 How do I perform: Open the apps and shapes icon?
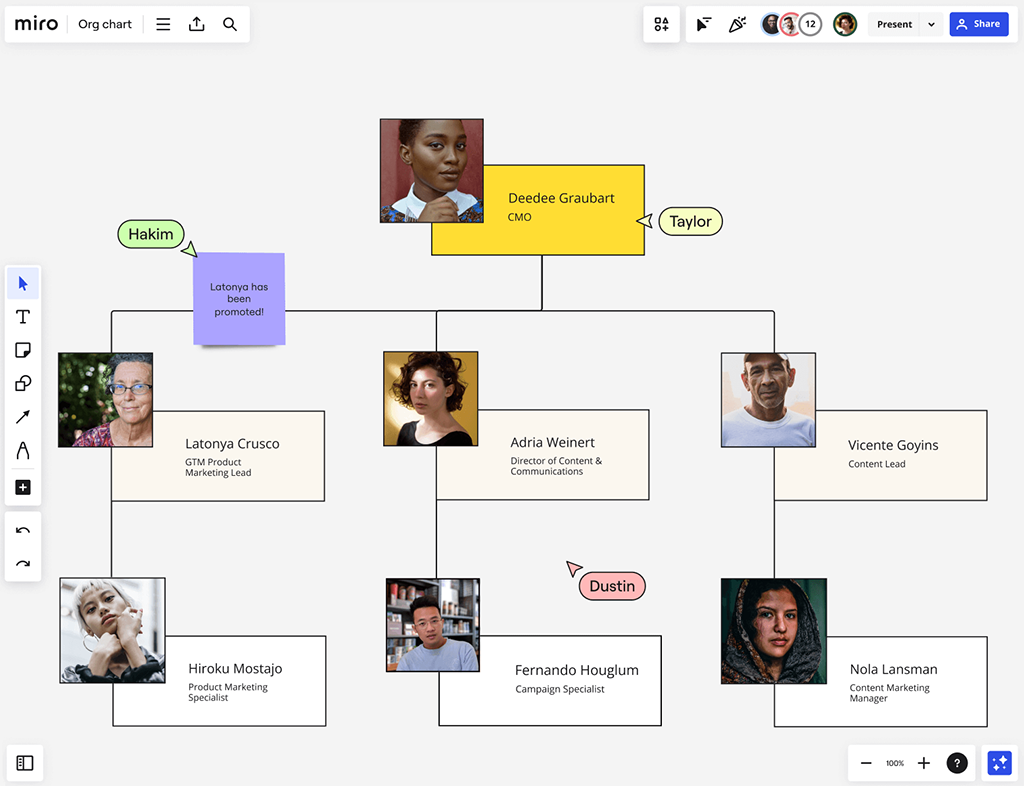click(x=662, y=24)
